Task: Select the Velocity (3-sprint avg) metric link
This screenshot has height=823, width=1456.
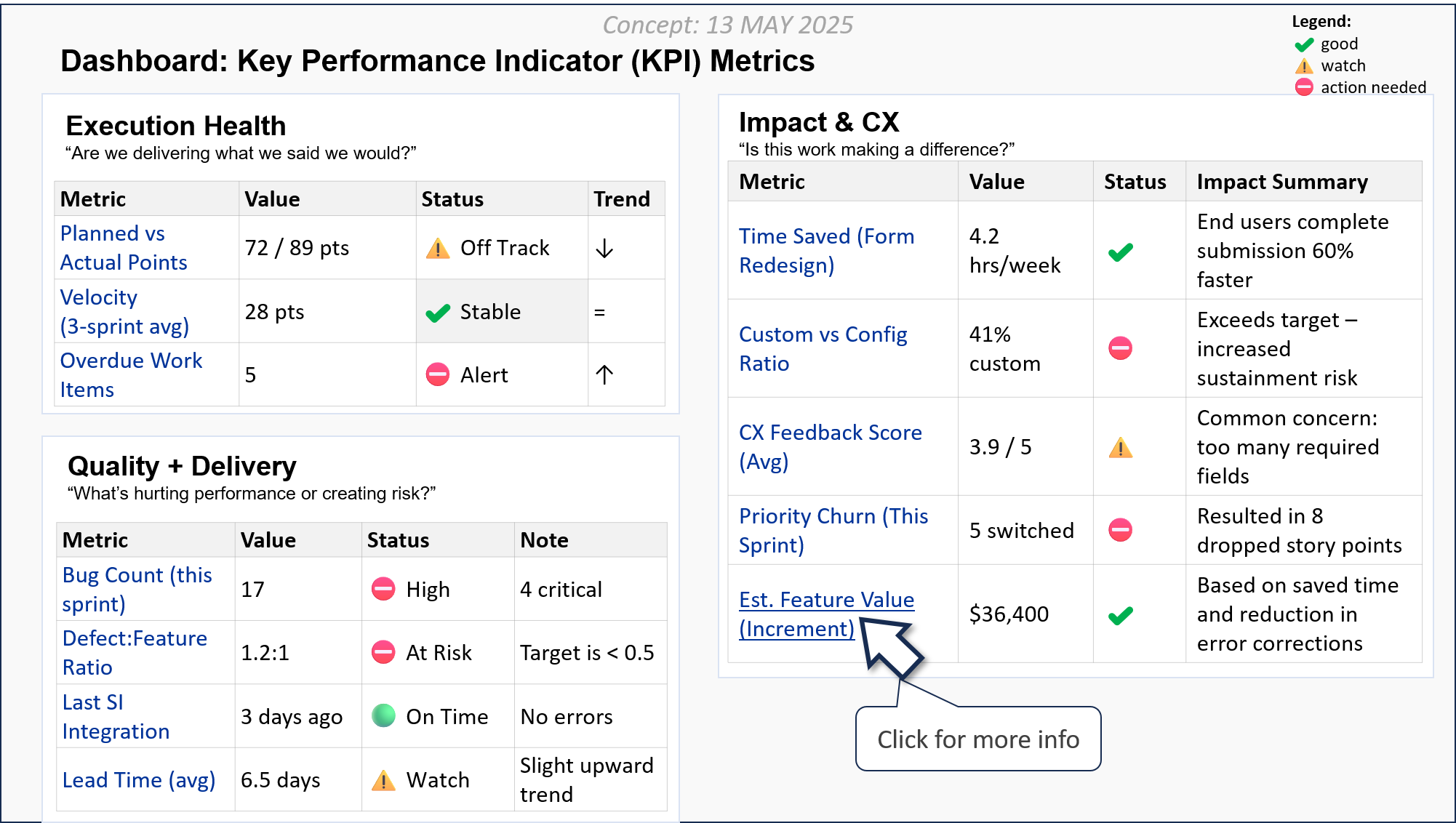Action: [124, 312]
